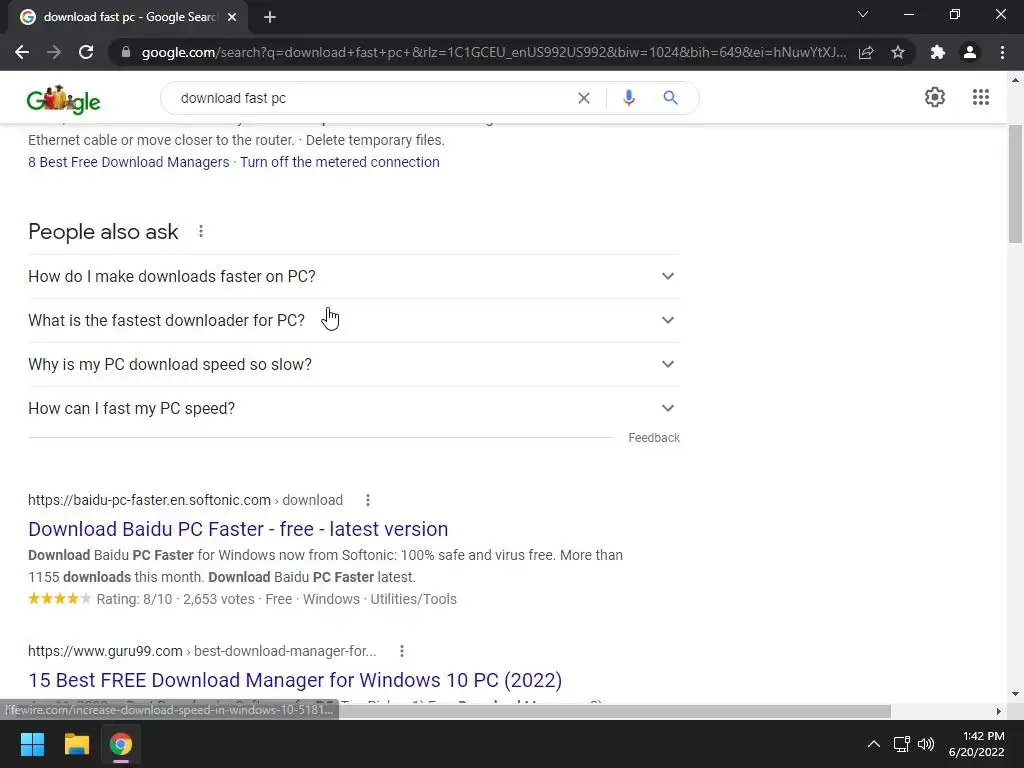Open network status in system tray
The width and height of the screenshot is (1024, 768).
(902, 744)
